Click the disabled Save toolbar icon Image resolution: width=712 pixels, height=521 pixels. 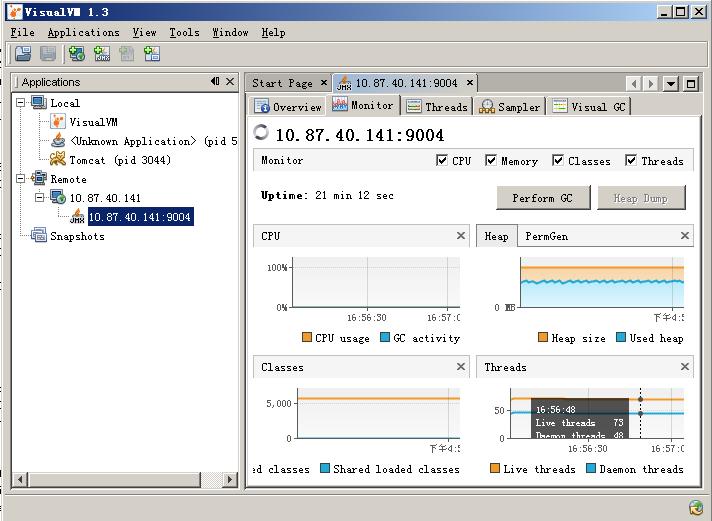coord(48,54)
